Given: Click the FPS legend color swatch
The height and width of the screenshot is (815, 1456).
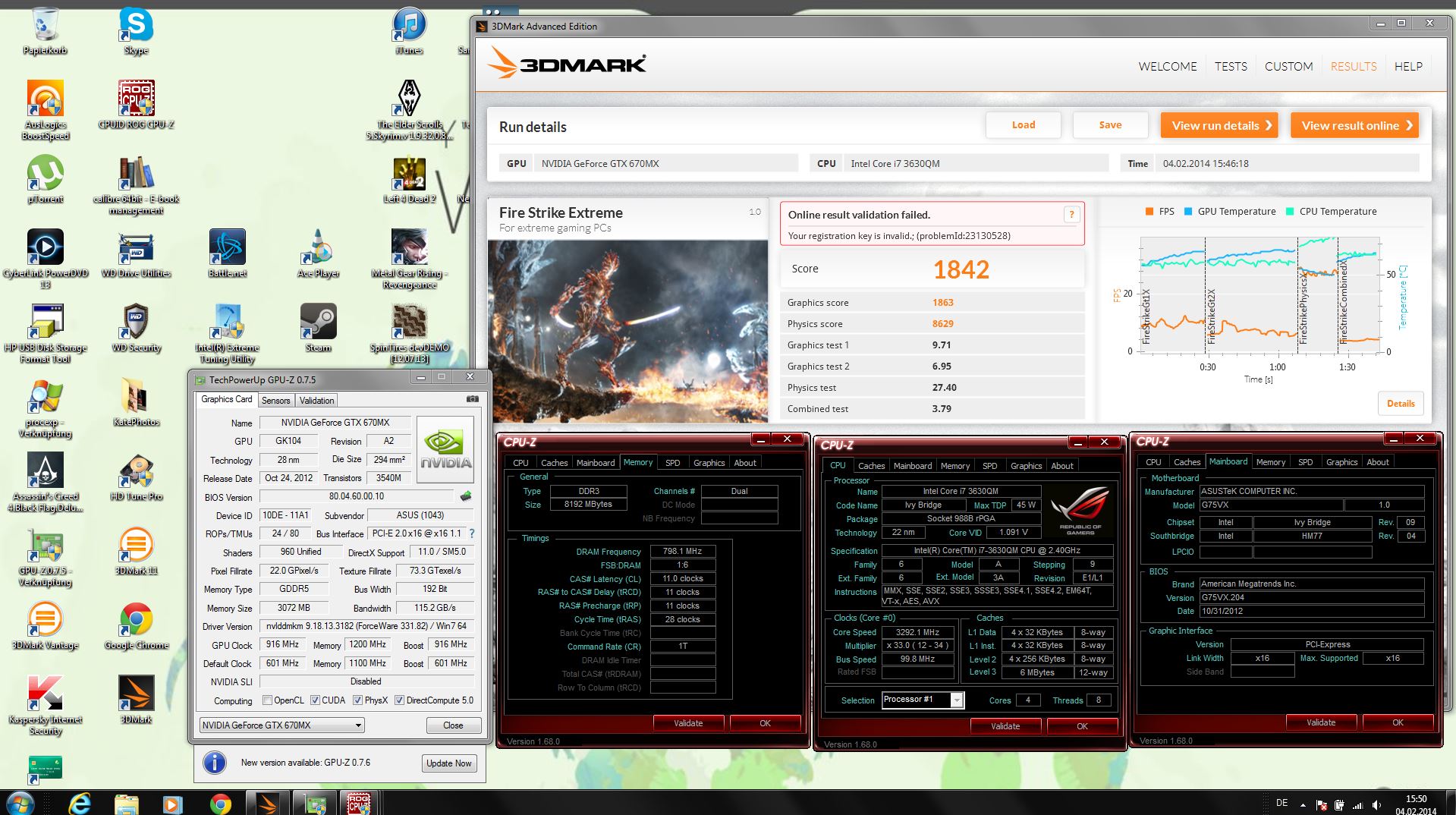Looking at the screenshot, I should pyautogui.click(x=1149, y=212).
